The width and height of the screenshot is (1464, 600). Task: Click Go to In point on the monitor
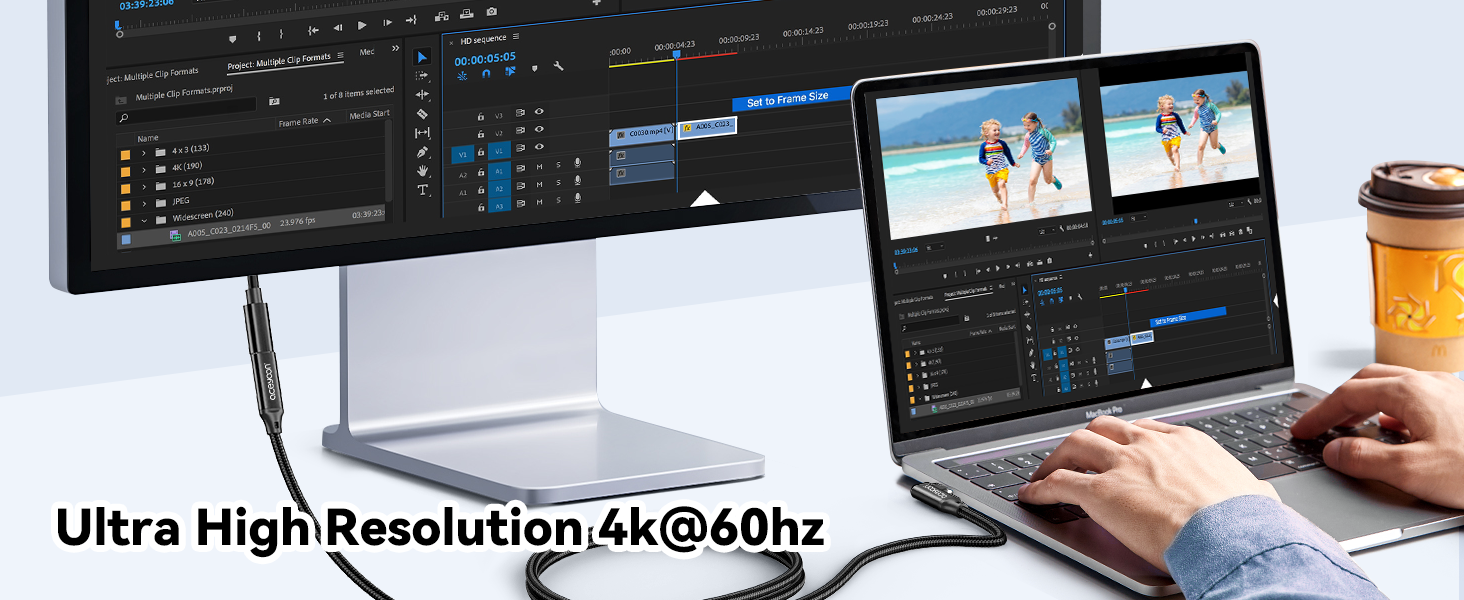click(313, 30)
